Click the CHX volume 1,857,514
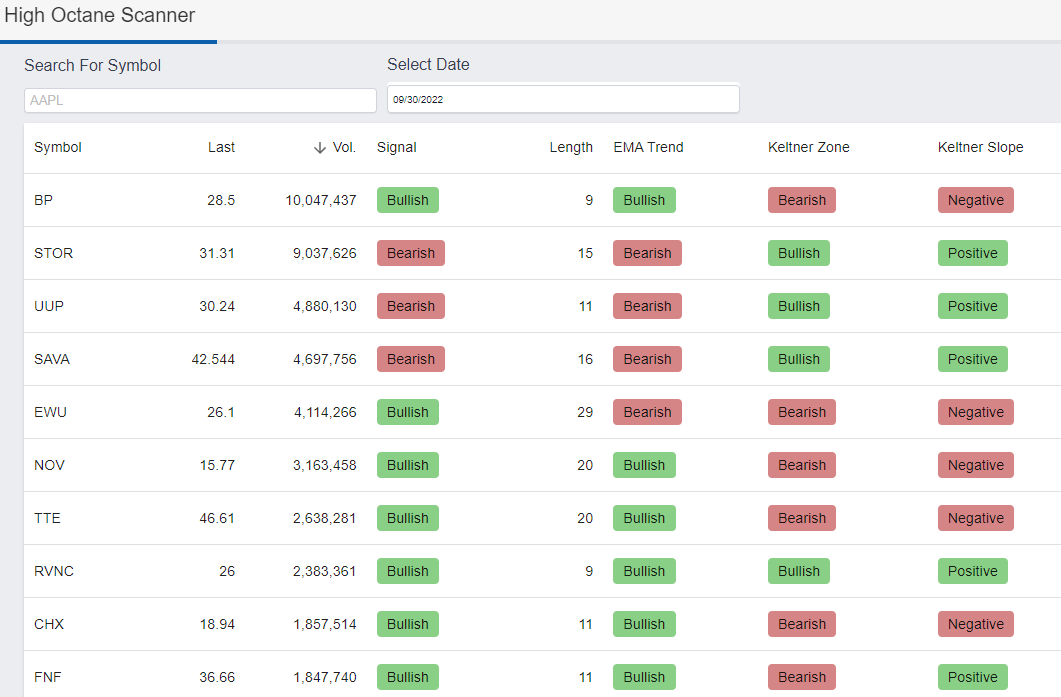The width and height of the screenshot is (1061, 697). [x=325, y=624]
